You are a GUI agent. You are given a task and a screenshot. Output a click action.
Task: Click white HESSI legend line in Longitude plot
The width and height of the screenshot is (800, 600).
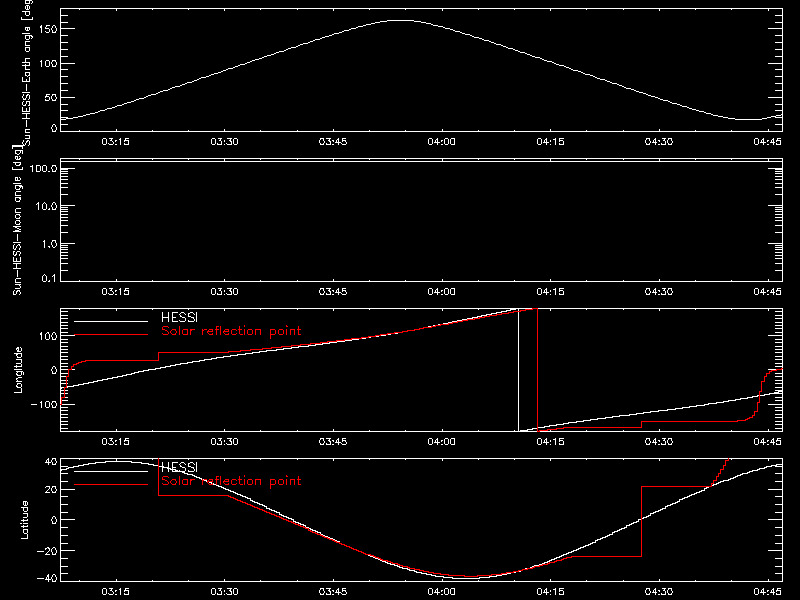click(x=111, y=321)
